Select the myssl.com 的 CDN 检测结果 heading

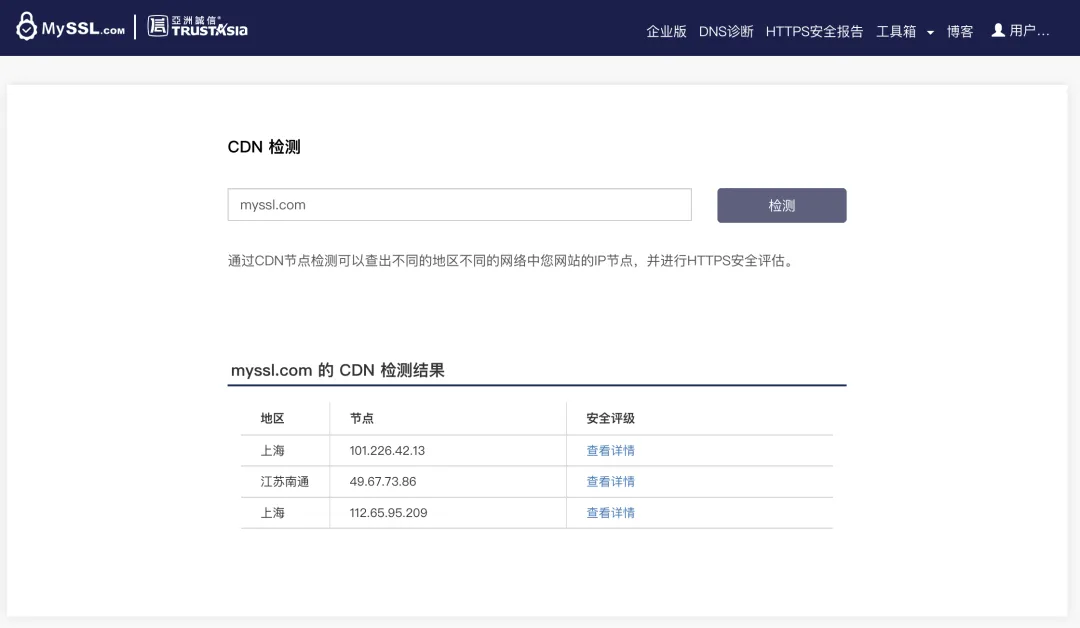[338, 370]
